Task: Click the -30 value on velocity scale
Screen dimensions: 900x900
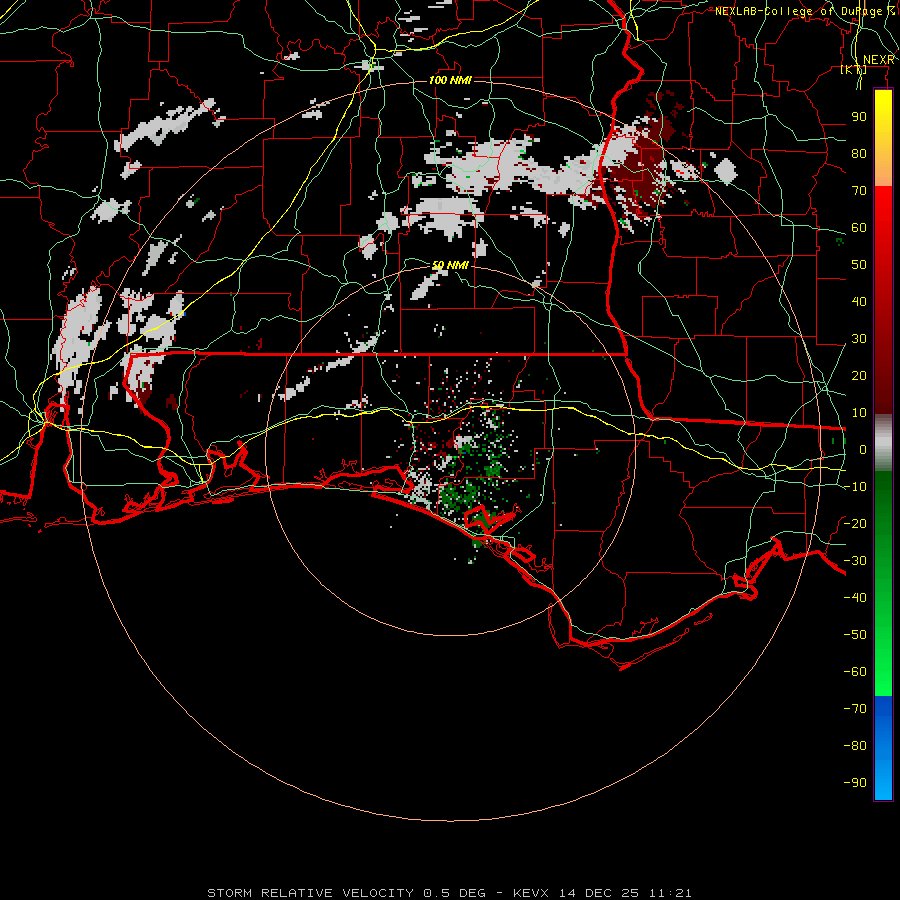Action: 855,561
